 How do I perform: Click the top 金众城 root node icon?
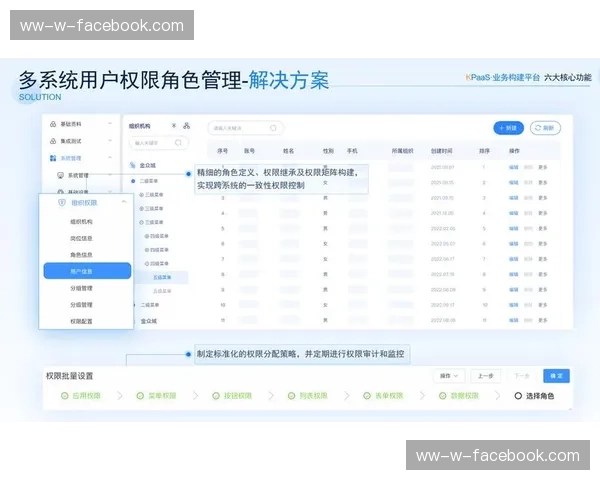click(x=132, y=165)
